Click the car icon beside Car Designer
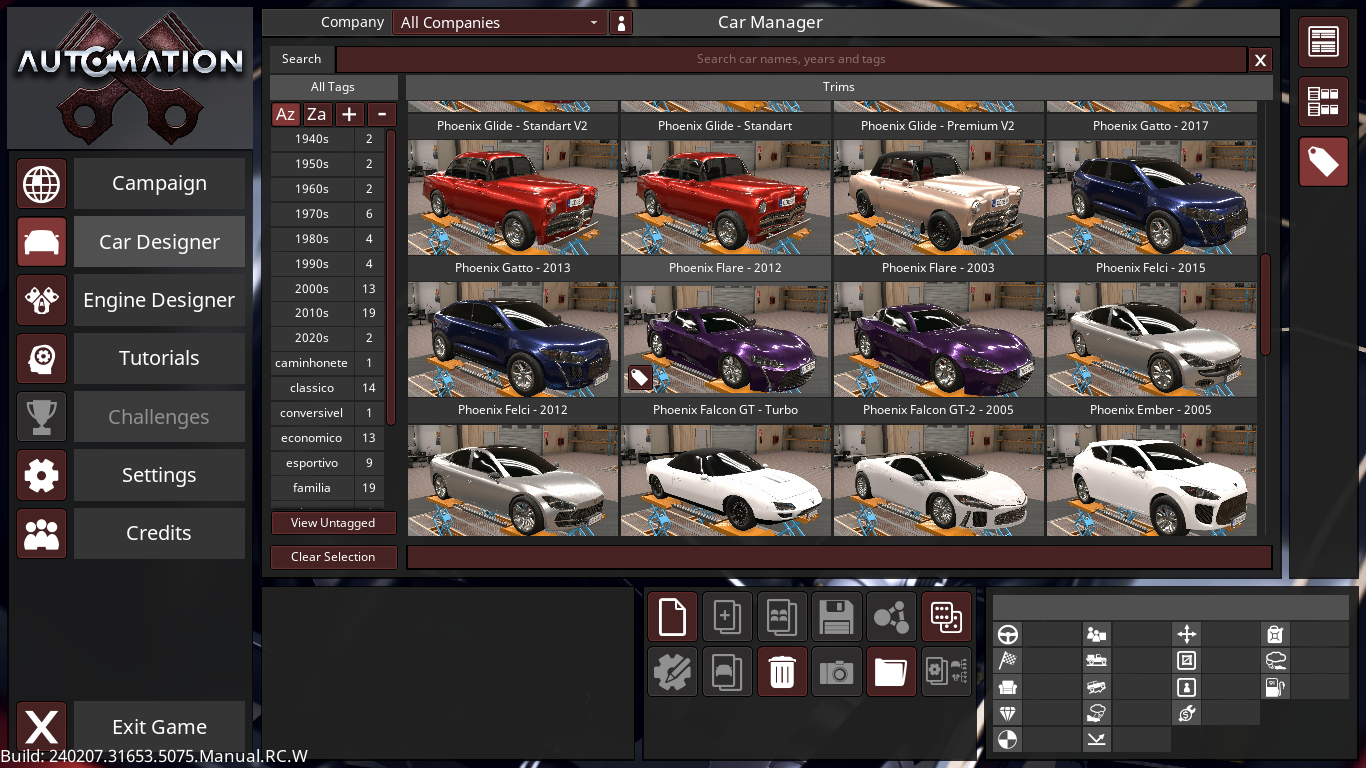 (x=42, y=242)
